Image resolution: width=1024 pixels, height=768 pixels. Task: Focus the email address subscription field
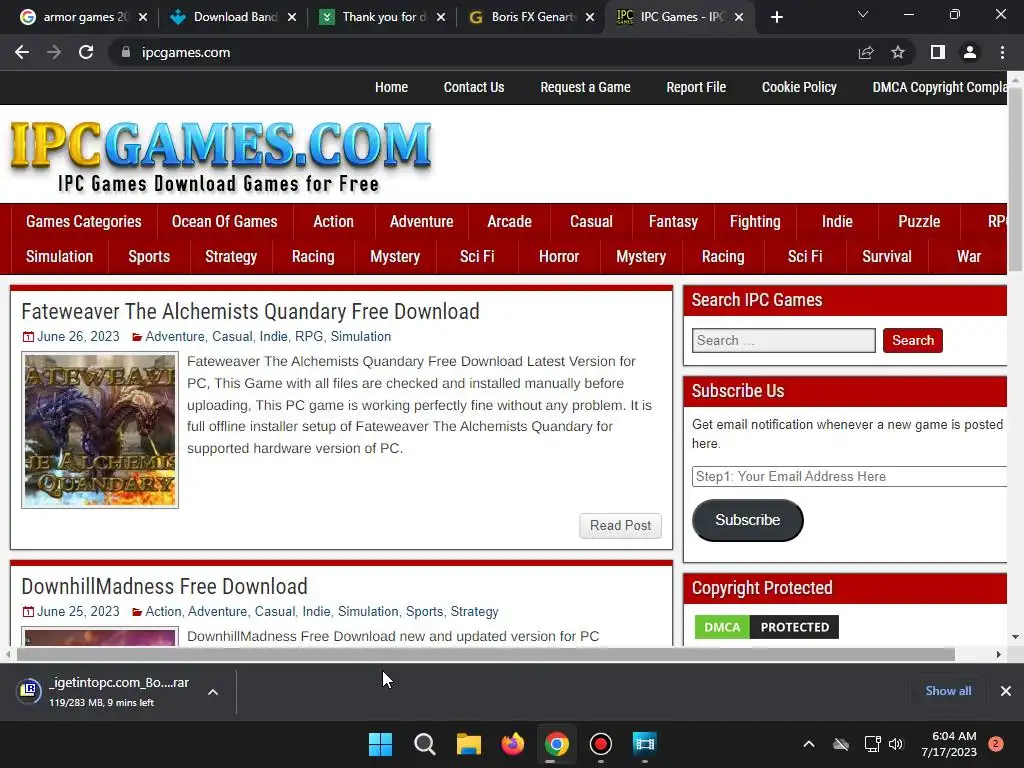[850, 476]
